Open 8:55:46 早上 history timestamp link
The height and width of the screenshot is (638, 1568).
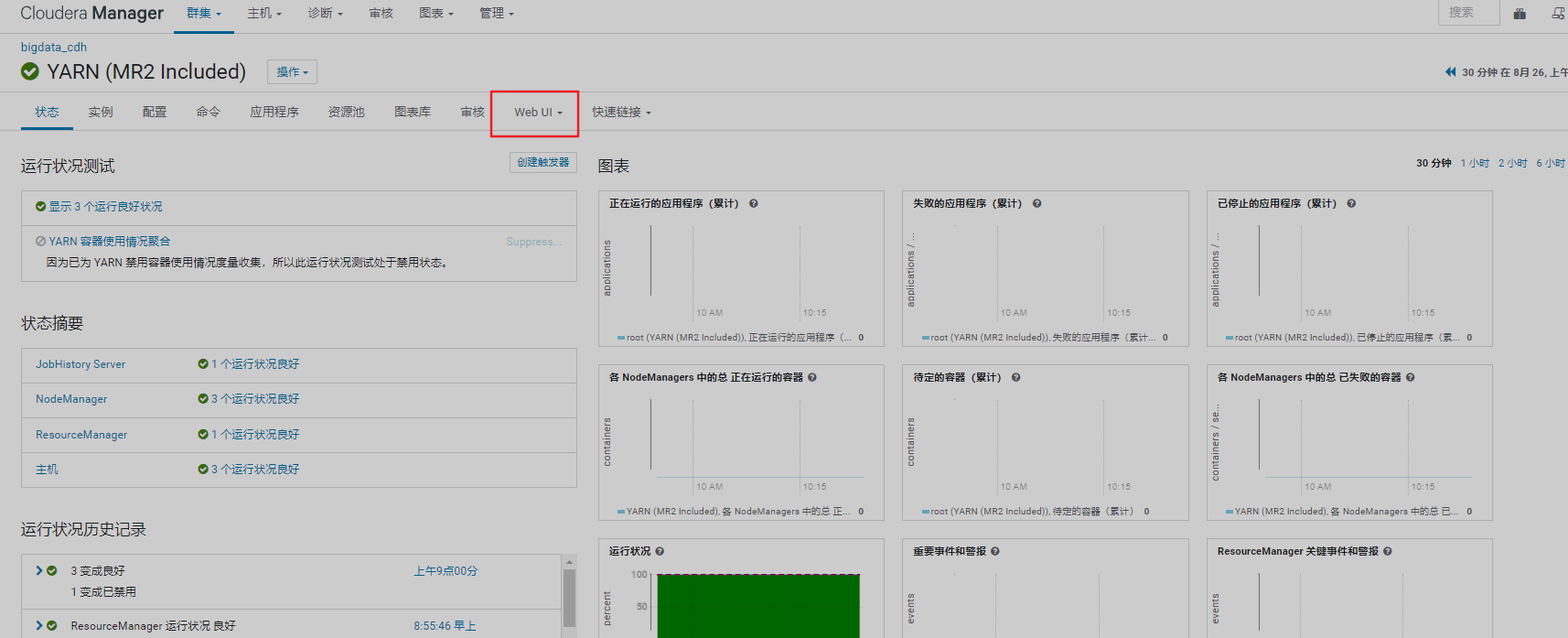(445, 626)
